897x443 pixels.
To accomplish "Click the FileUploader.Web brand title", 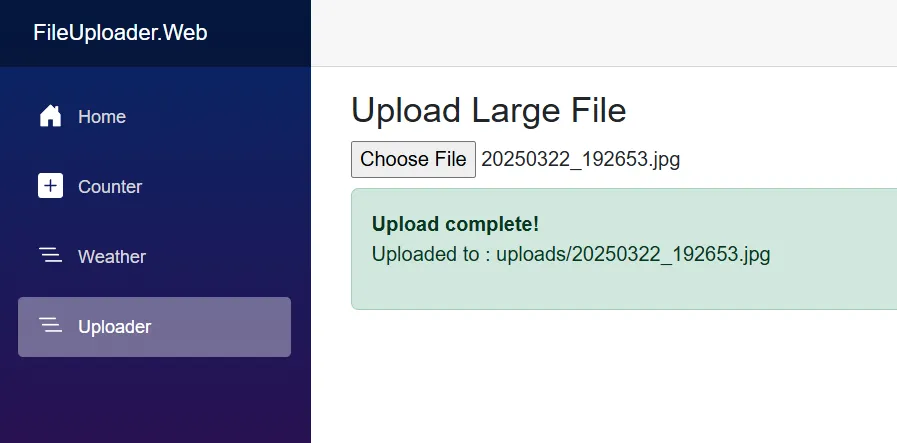I will pyautogui.click(x=120, y=33).
